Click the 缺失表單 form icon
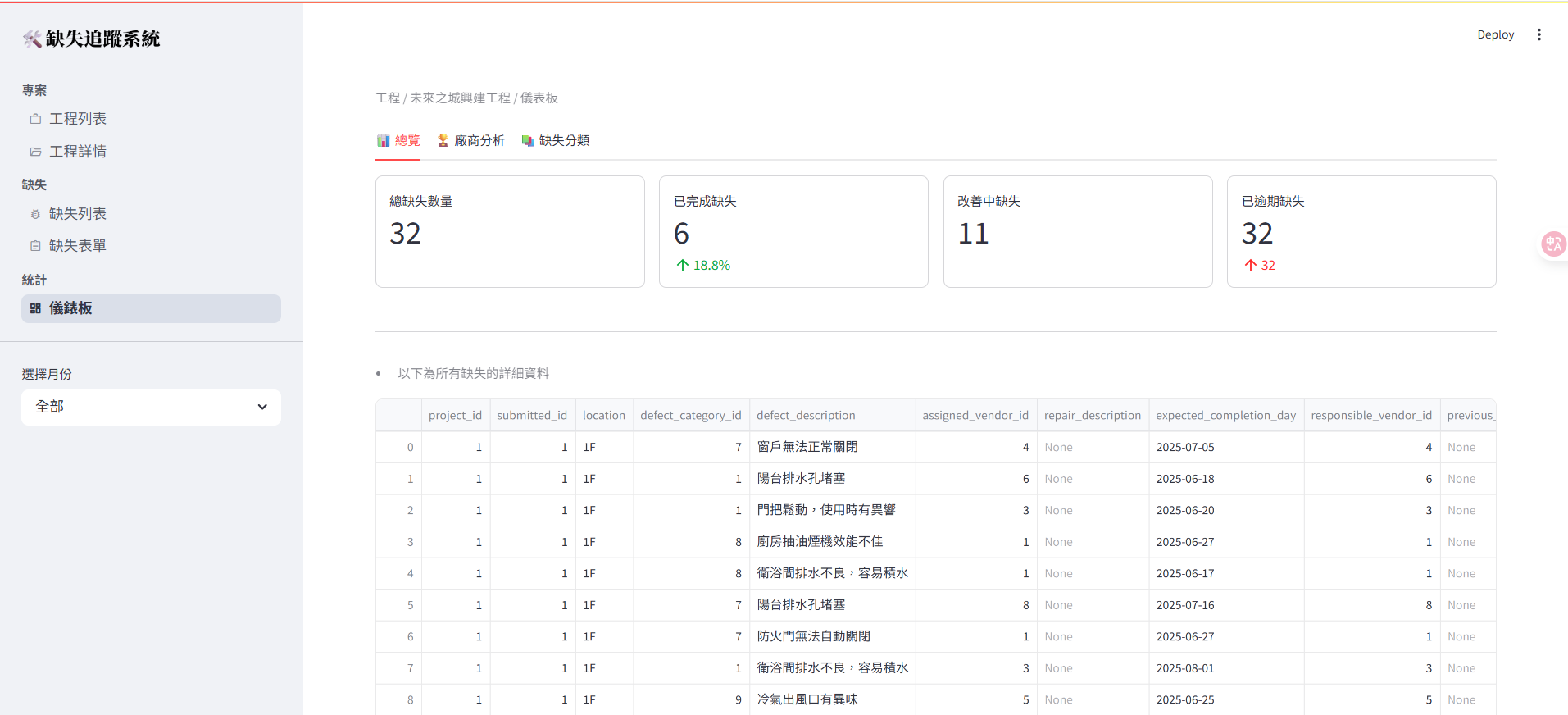 [35, 246]
